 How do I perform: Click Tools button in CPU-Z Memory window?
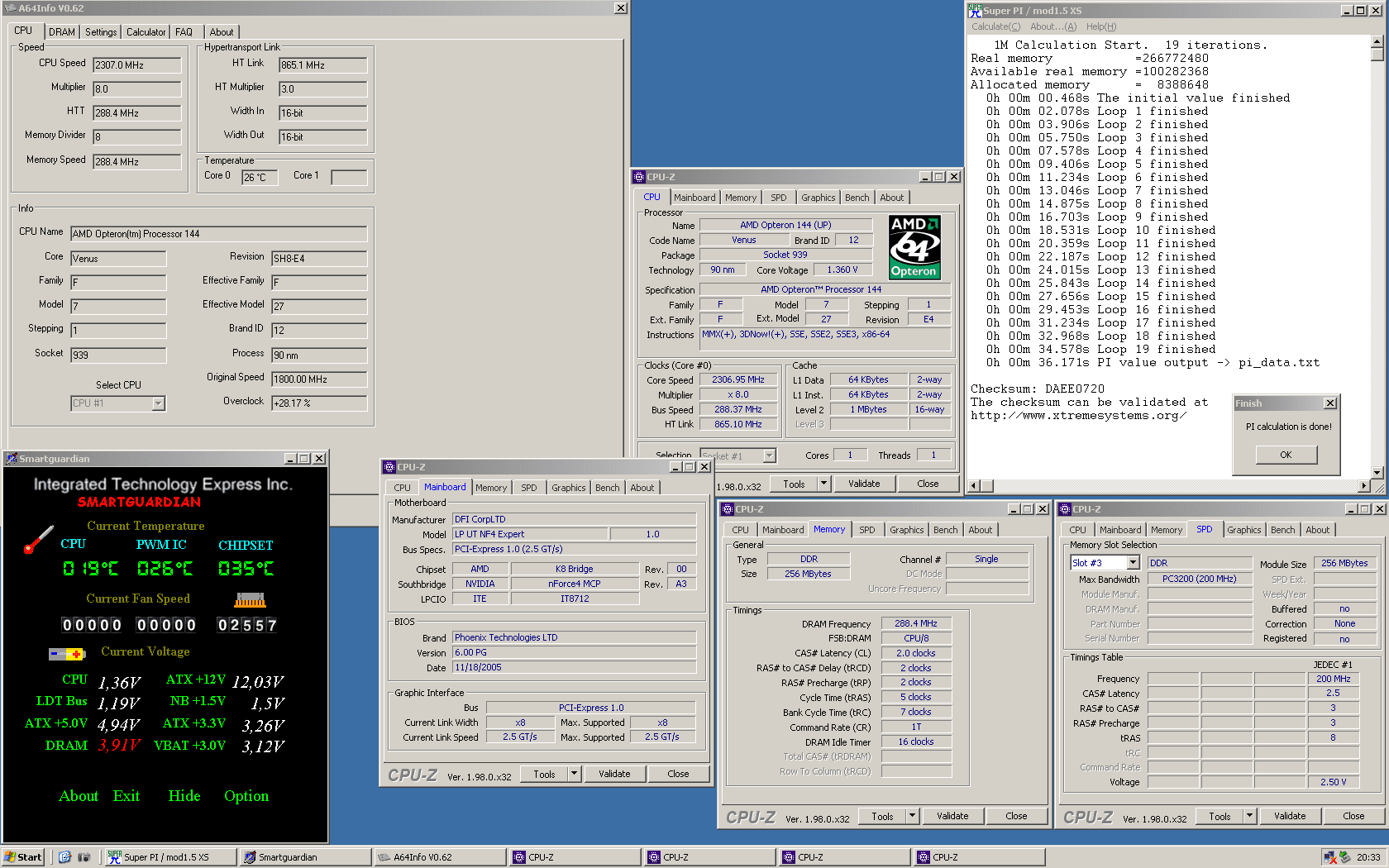(882, 816)
